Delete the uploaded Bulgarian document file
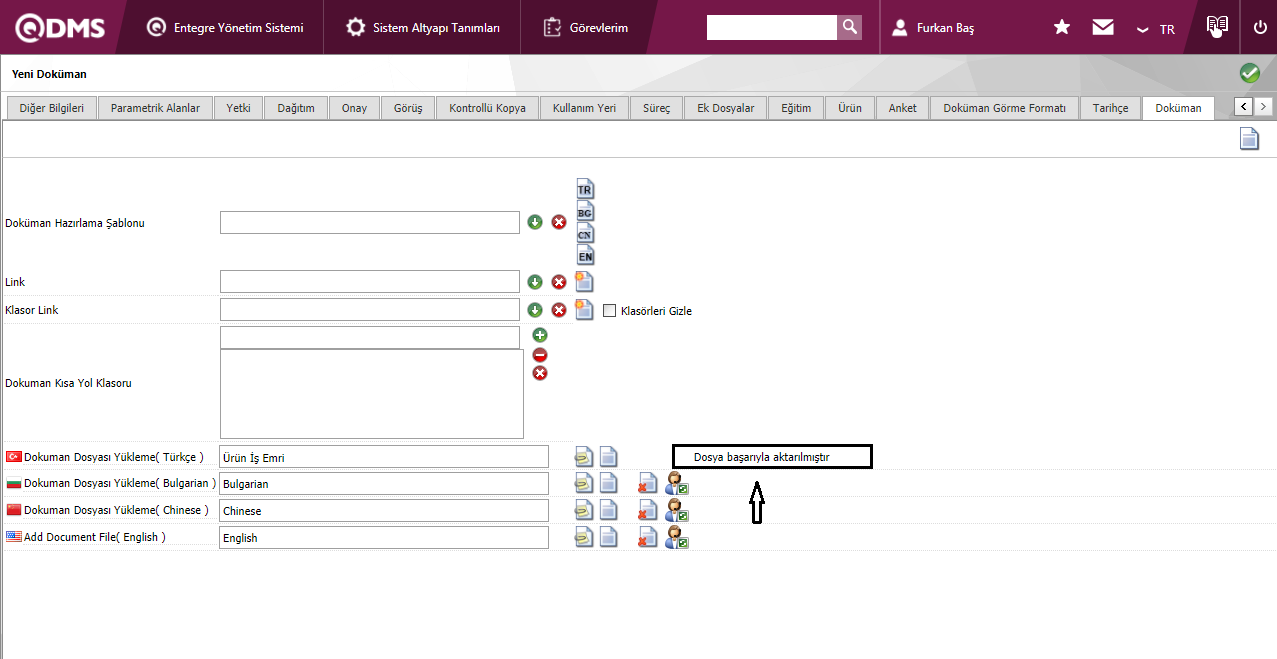 [647, 484]
